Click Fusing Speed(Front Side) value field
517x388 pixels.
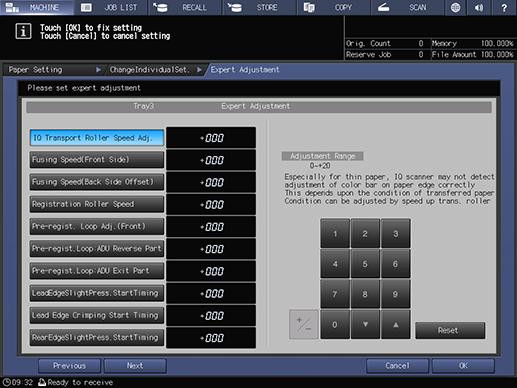pos(211,160)
